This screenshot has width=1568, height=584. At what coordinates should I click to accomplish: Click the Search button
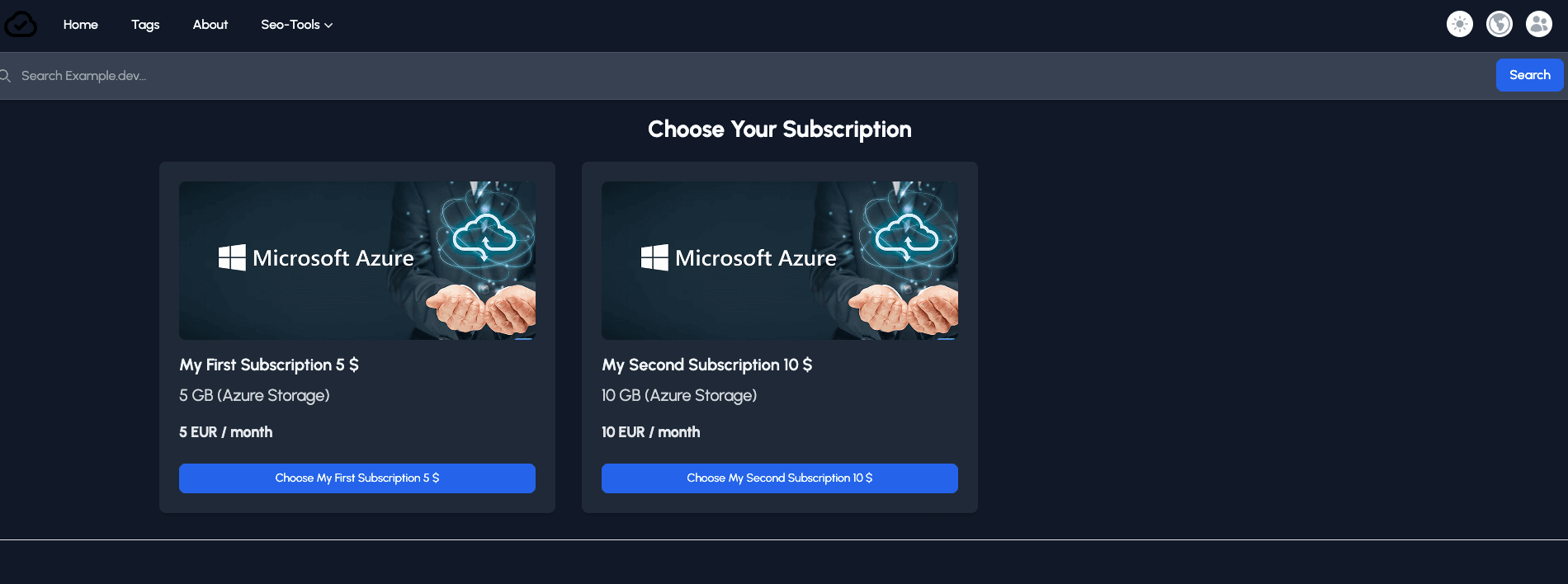1529,74
